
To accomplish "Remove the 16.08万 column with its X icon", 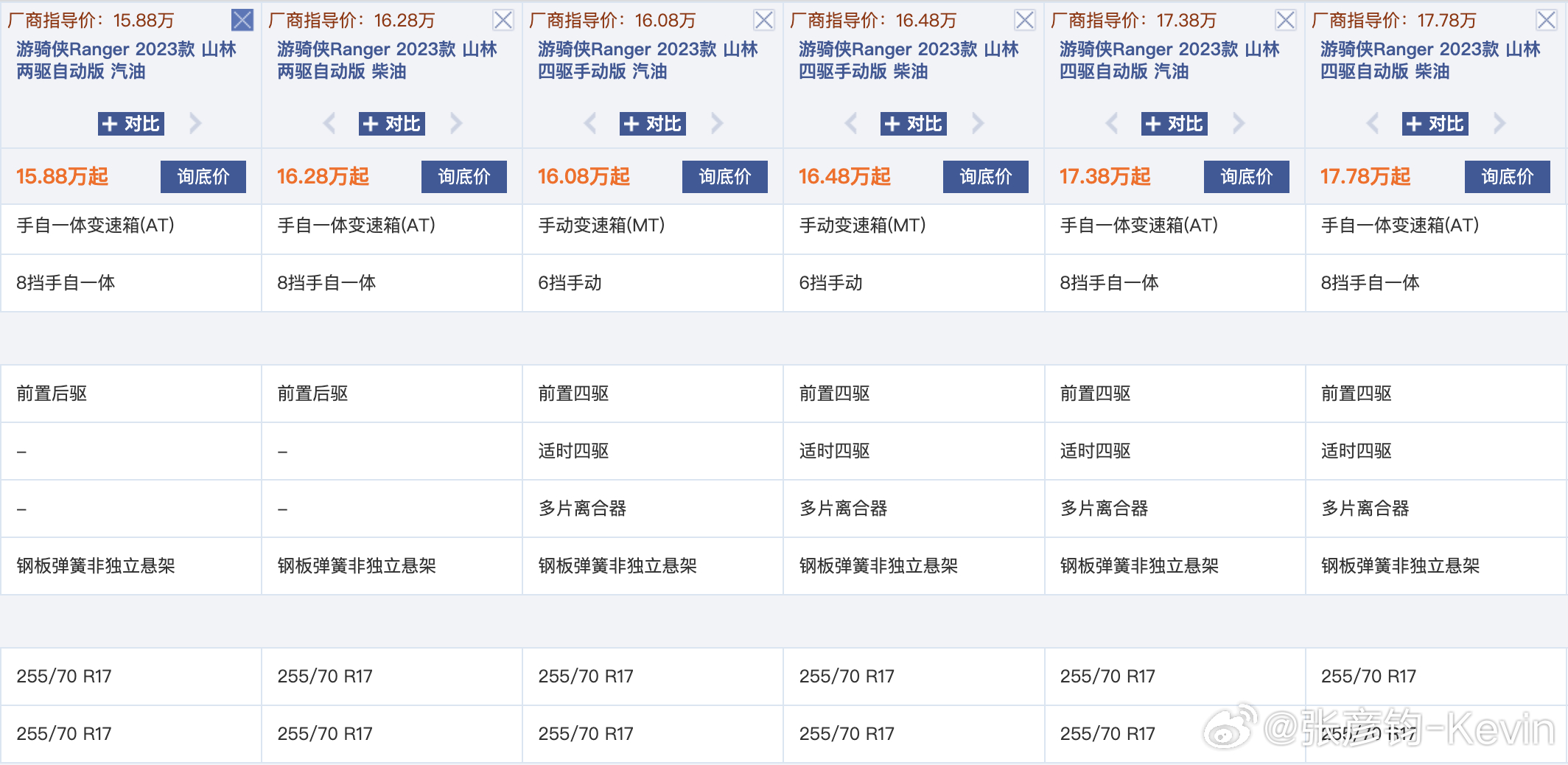I will pos(764,20).
